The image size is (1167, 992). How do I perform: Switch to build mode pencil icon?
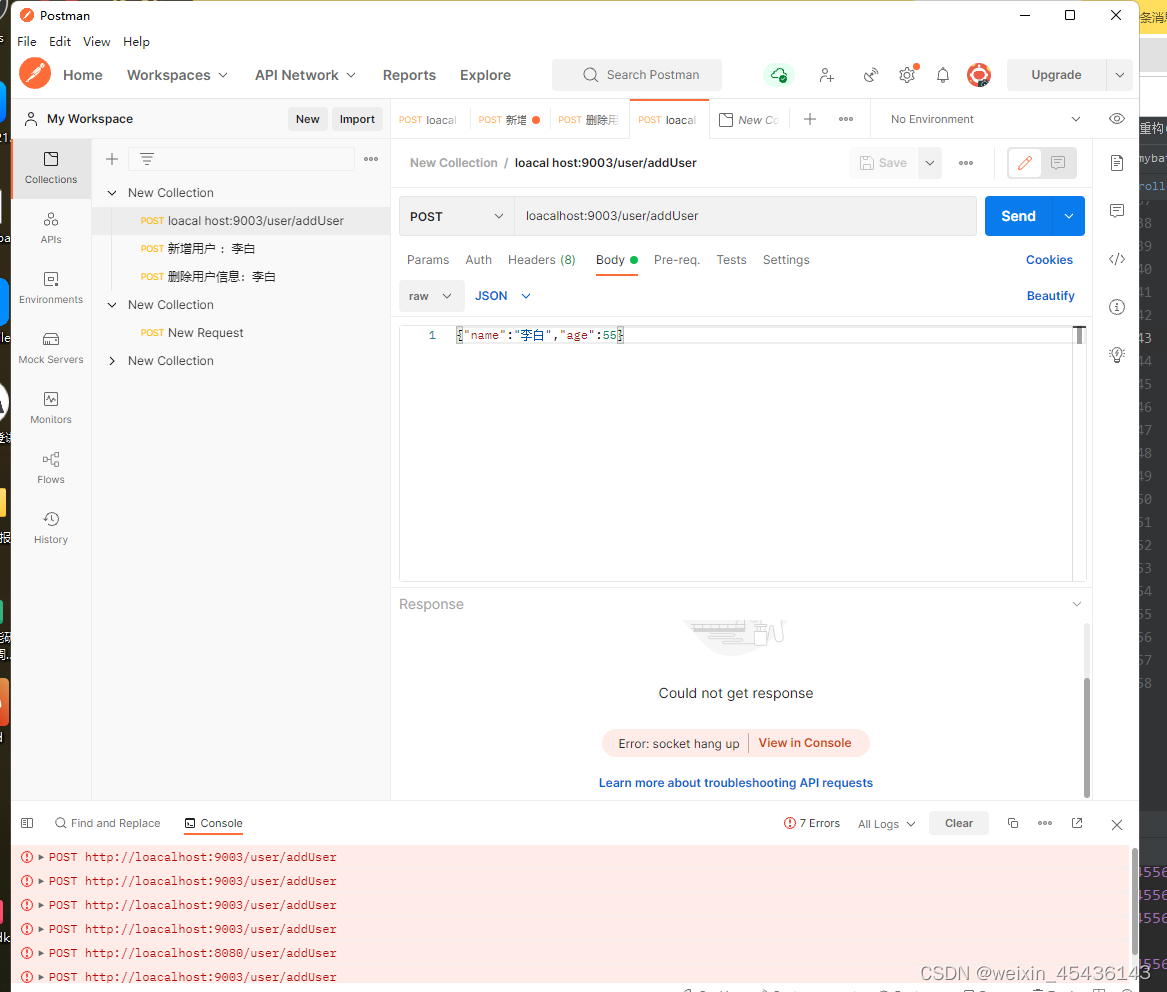1025,163
